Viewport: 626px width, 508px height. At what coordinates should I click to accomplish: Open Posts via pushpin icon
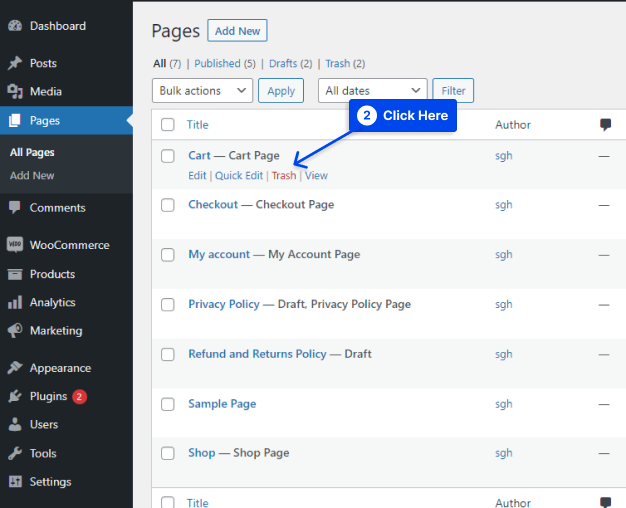(x=15, y=63)
